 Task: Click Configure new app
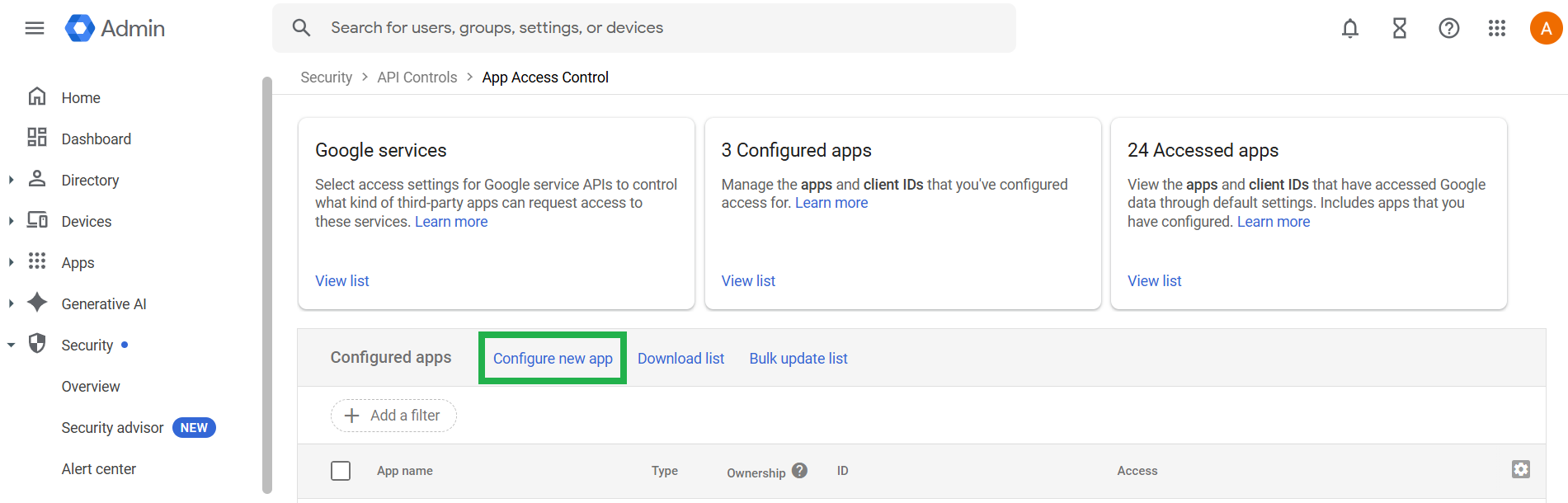[553, 359]
